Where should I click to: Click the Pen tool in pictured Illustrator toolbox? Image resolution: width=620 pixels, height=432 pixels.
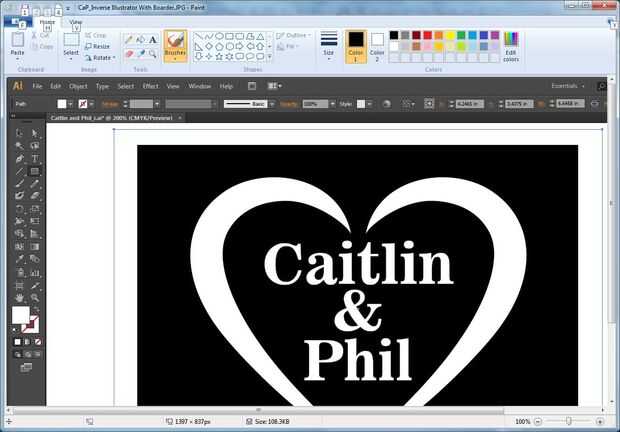(x=19, y=159)
